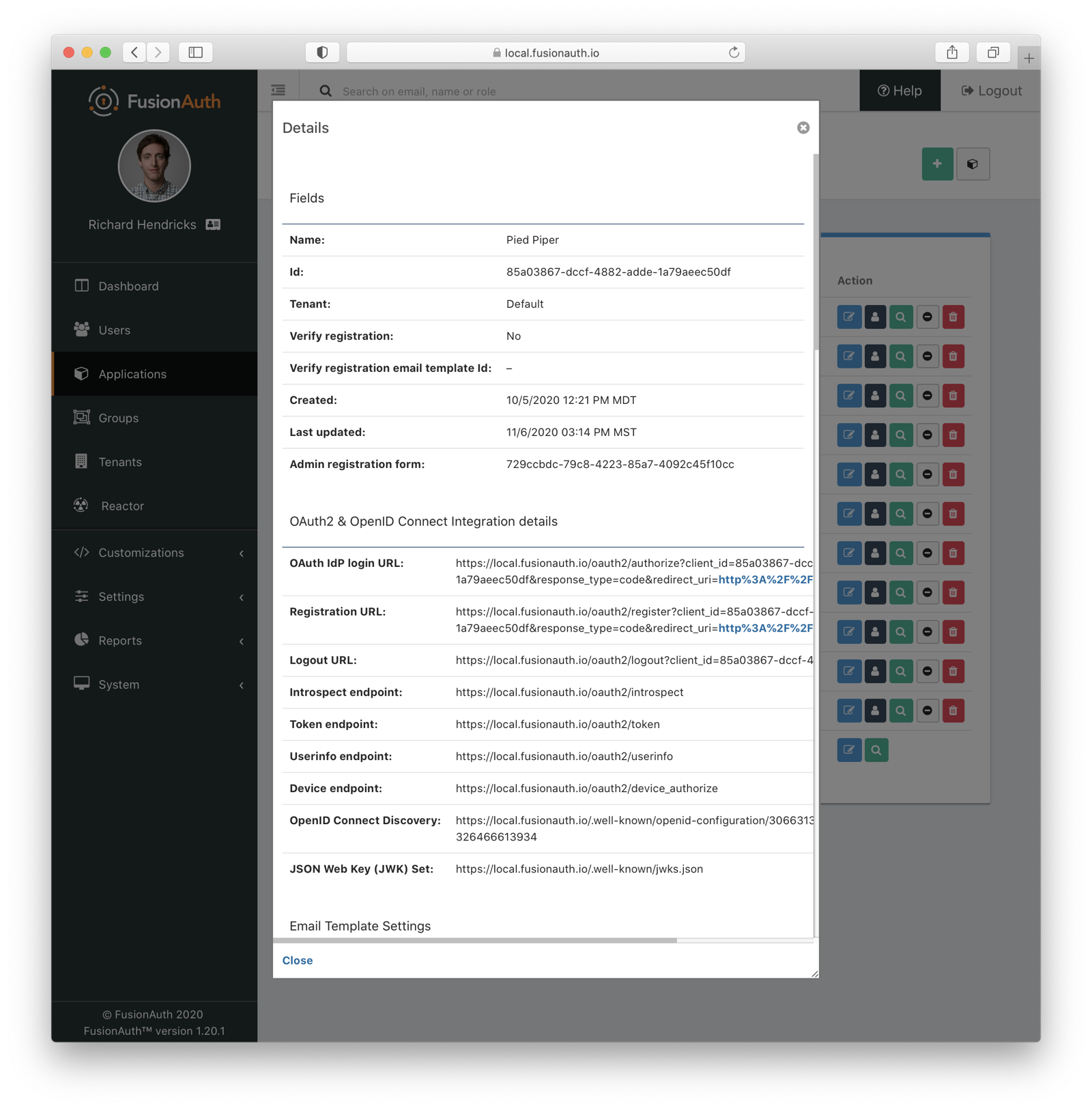The image size is (1092, 1110).
Task: Click the Userinfo endpoint URL text
Action: coord(564,756)
